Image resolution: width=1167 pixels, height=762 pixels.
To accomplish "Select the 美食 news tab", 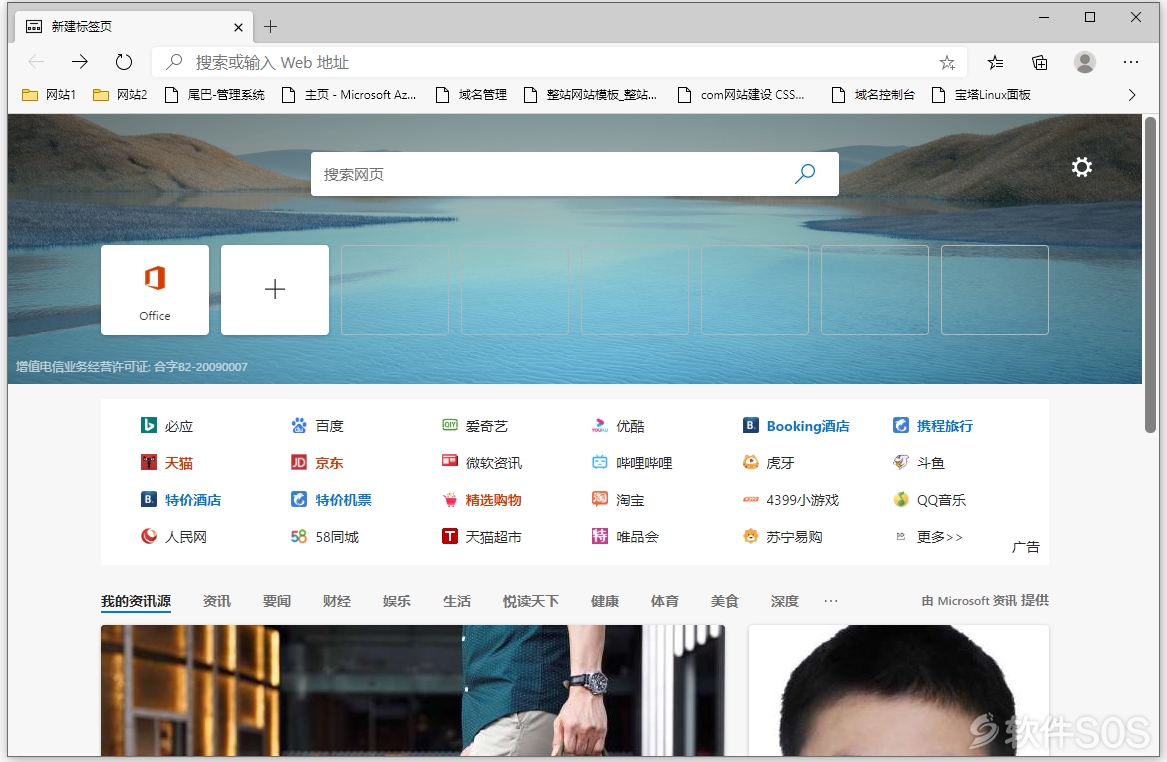I will (x=724, y=601).
